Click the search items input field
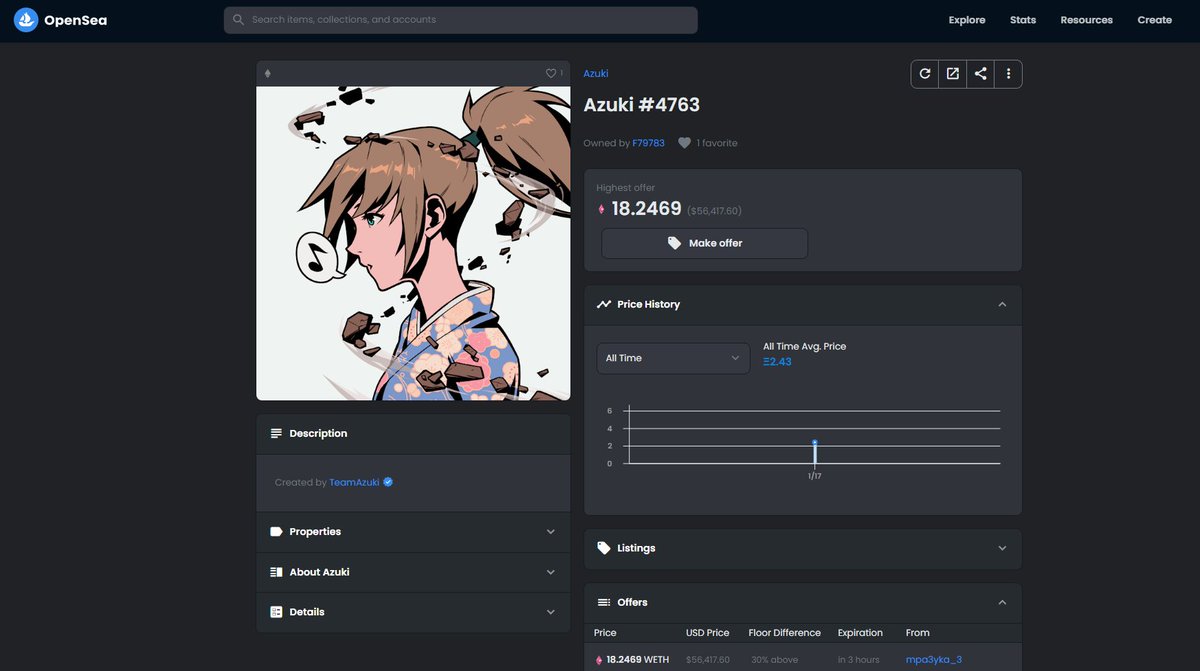Screen dimensions: 1200x671 pyautogui.click(x=460, y=20)
